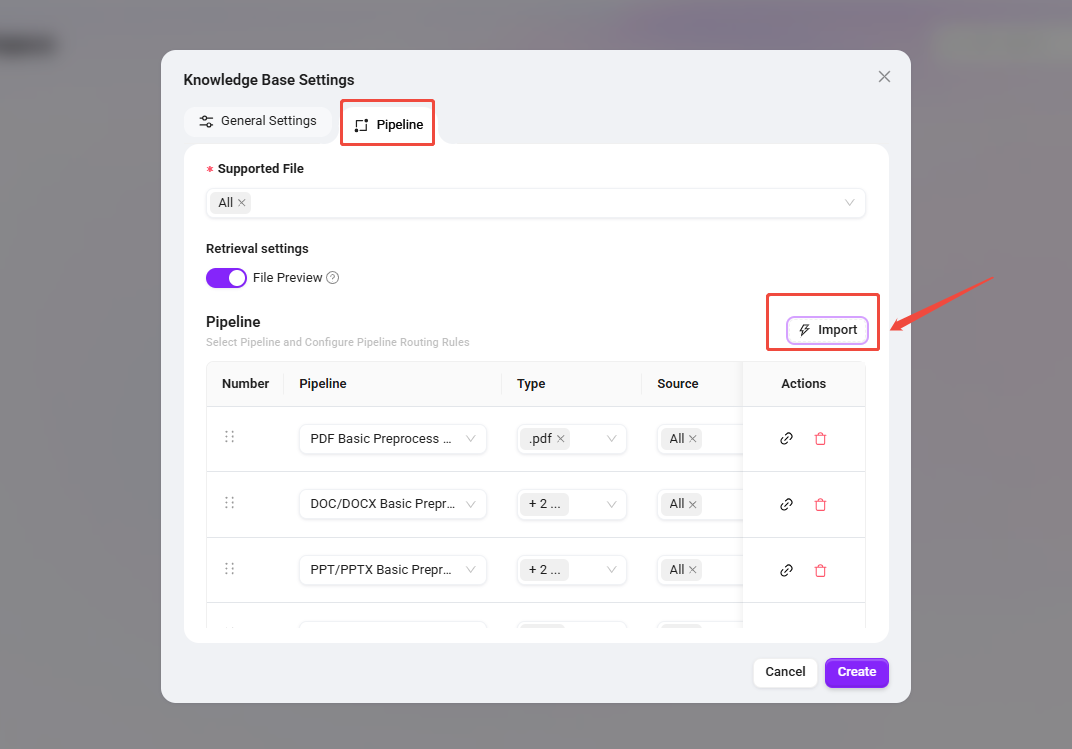Open the DOC/DOCX Basic Preprocess pipeline dropdown
Screen dimensions: 1072x749
pos(392,504)
